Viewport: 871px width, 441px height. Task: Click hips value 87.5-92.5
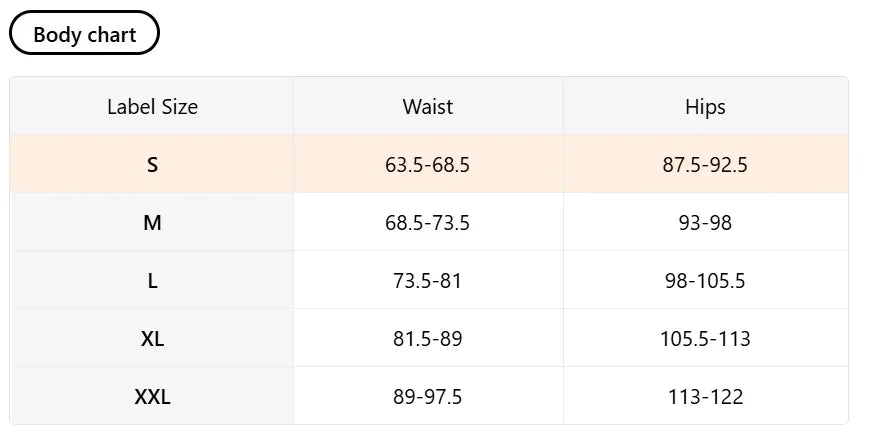705,164
